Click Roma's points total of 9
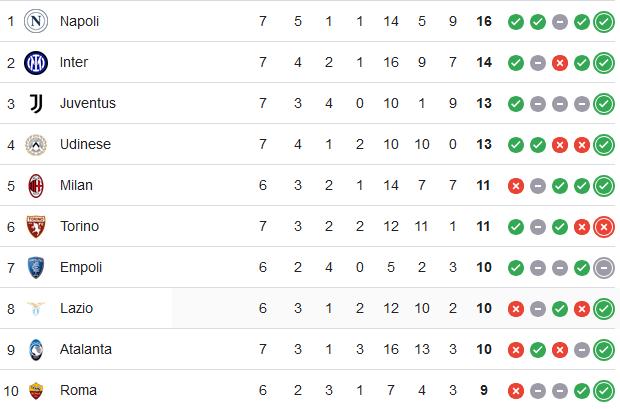 pos(484,390)
